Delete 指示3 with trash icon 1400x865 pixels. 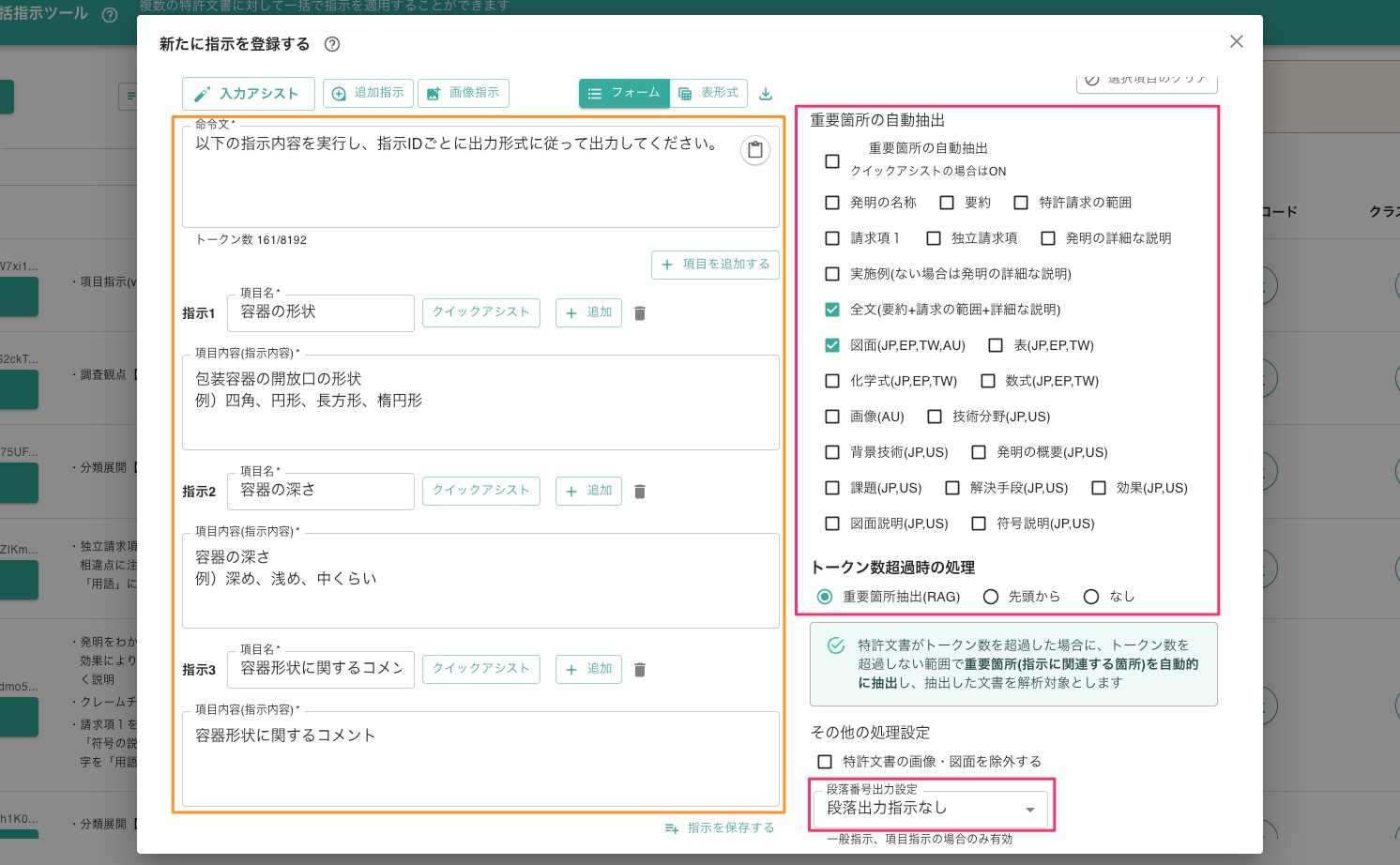(640, 670)
